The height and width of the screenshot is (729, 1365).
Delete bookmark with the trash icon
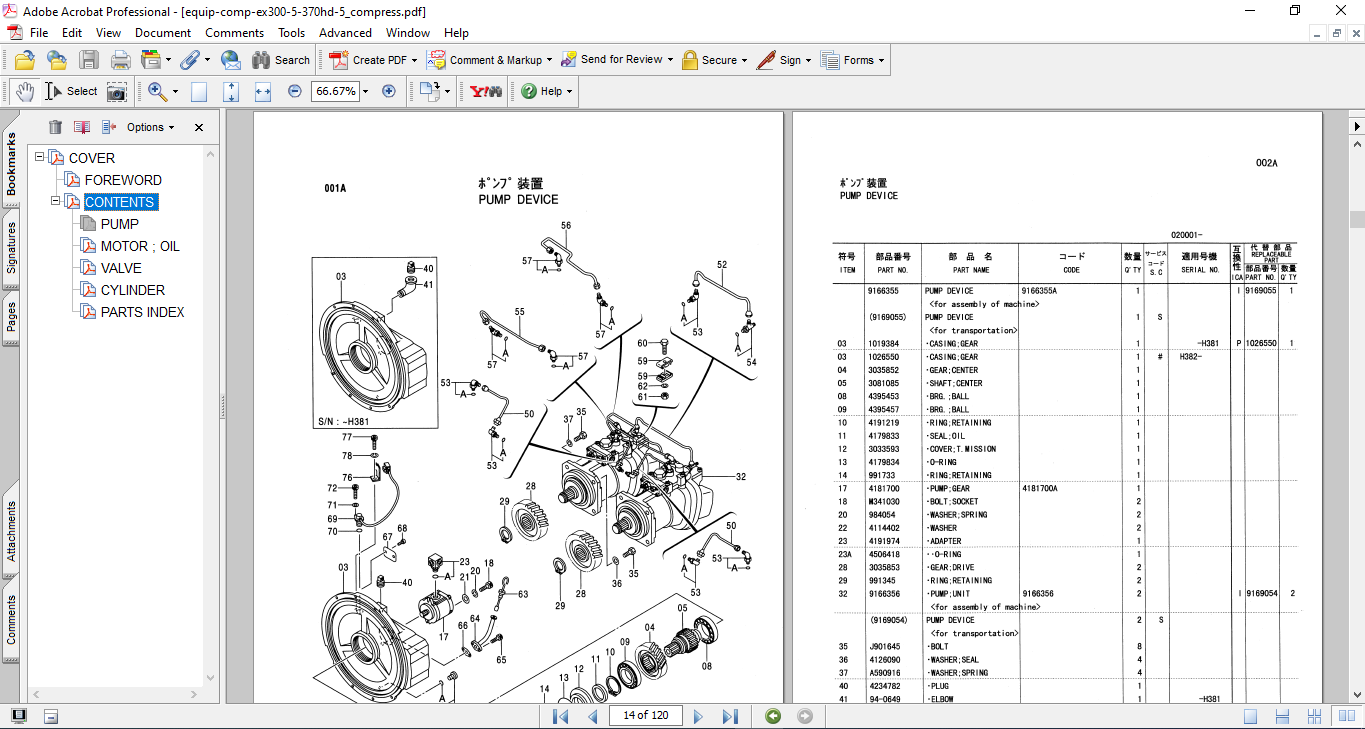55,127
